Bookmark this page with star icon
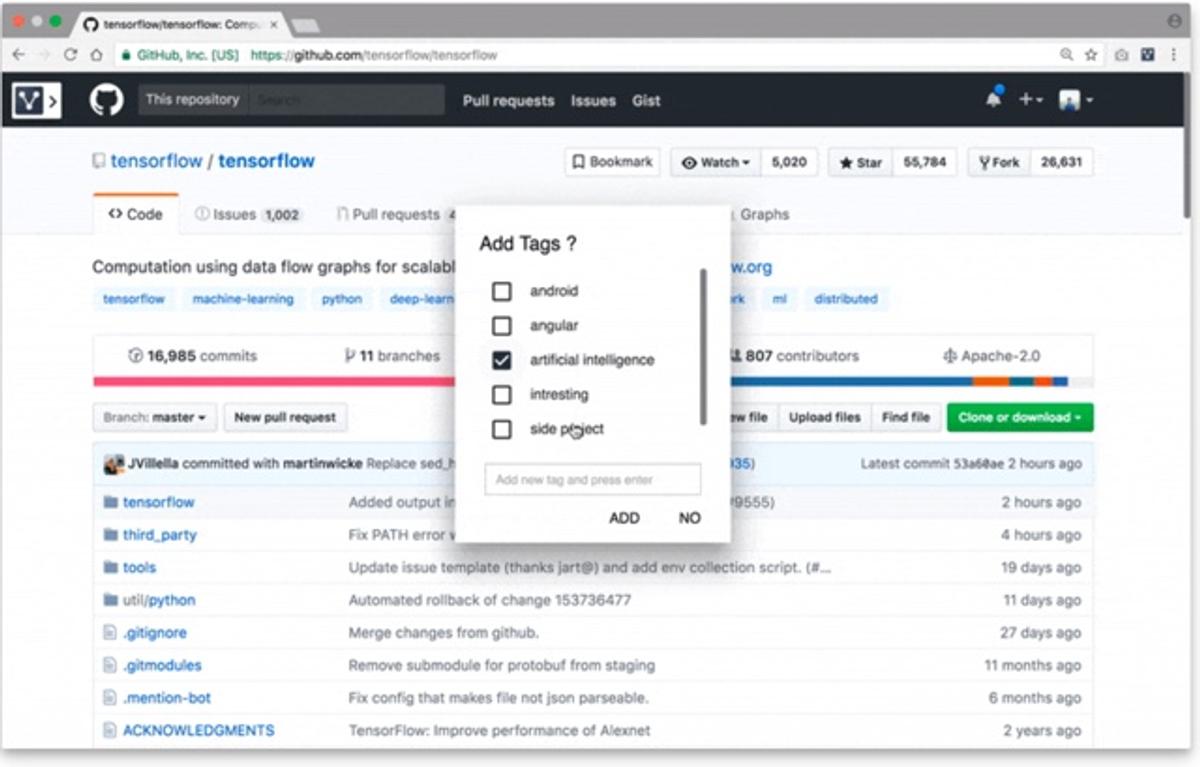This screenshot has height=767, width=1200. click(x=1091, y=55)
